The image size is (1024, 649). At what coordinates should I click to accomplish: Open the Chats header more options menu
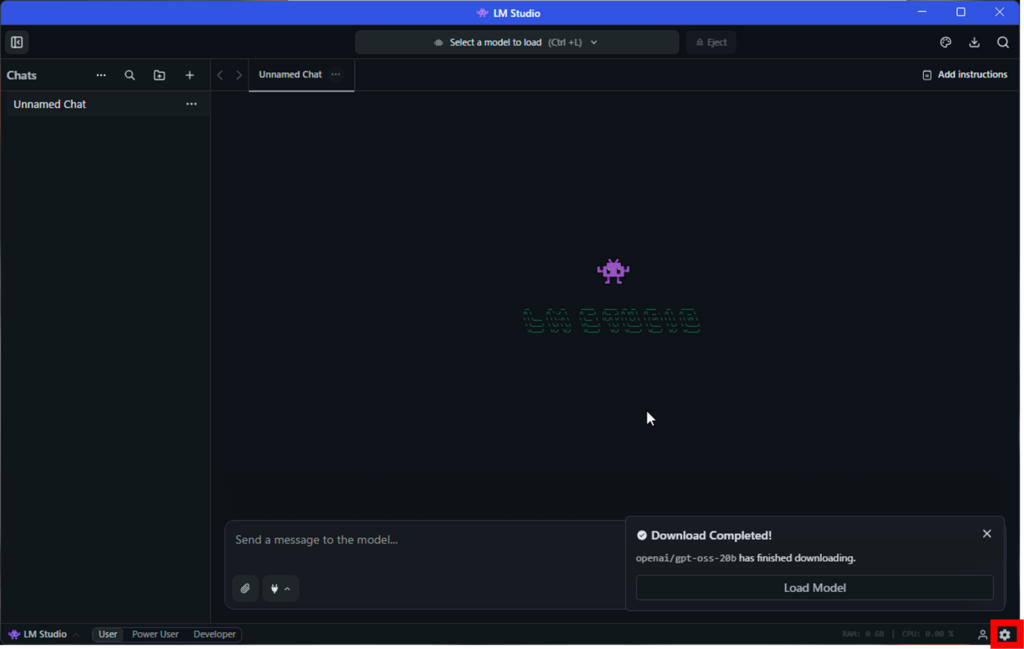point(101,75)
